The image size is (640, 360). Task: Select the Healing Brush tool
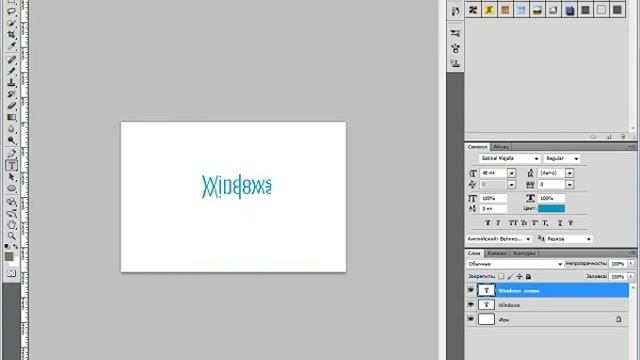click(x=12, y=60)
